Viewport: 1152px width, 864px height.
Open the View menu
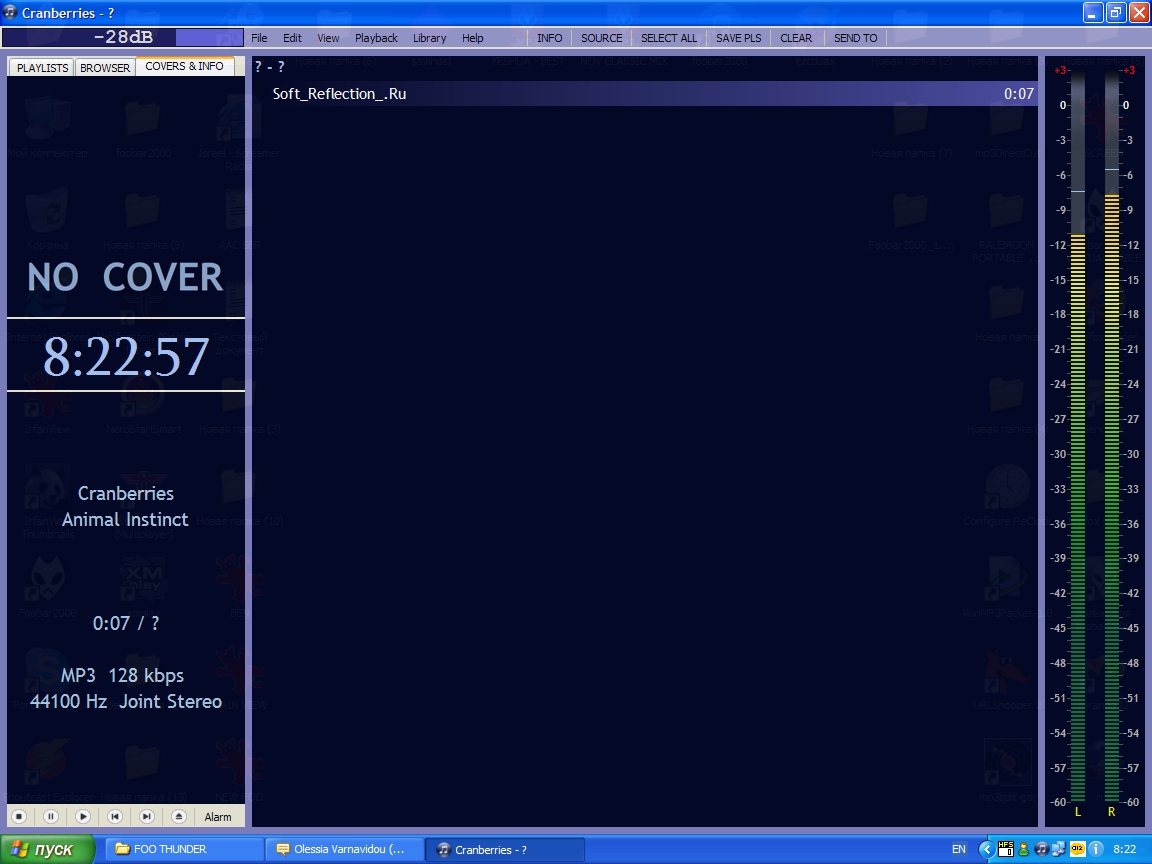pos(328,38)
